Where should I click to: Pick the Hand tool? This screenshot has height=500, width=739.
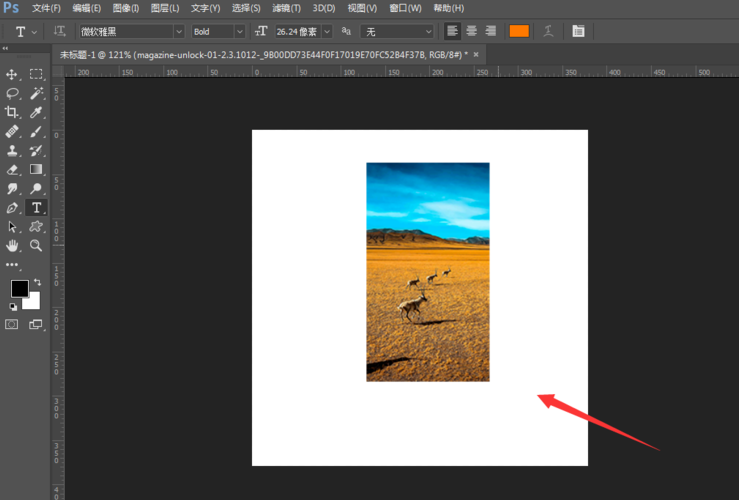12,245
